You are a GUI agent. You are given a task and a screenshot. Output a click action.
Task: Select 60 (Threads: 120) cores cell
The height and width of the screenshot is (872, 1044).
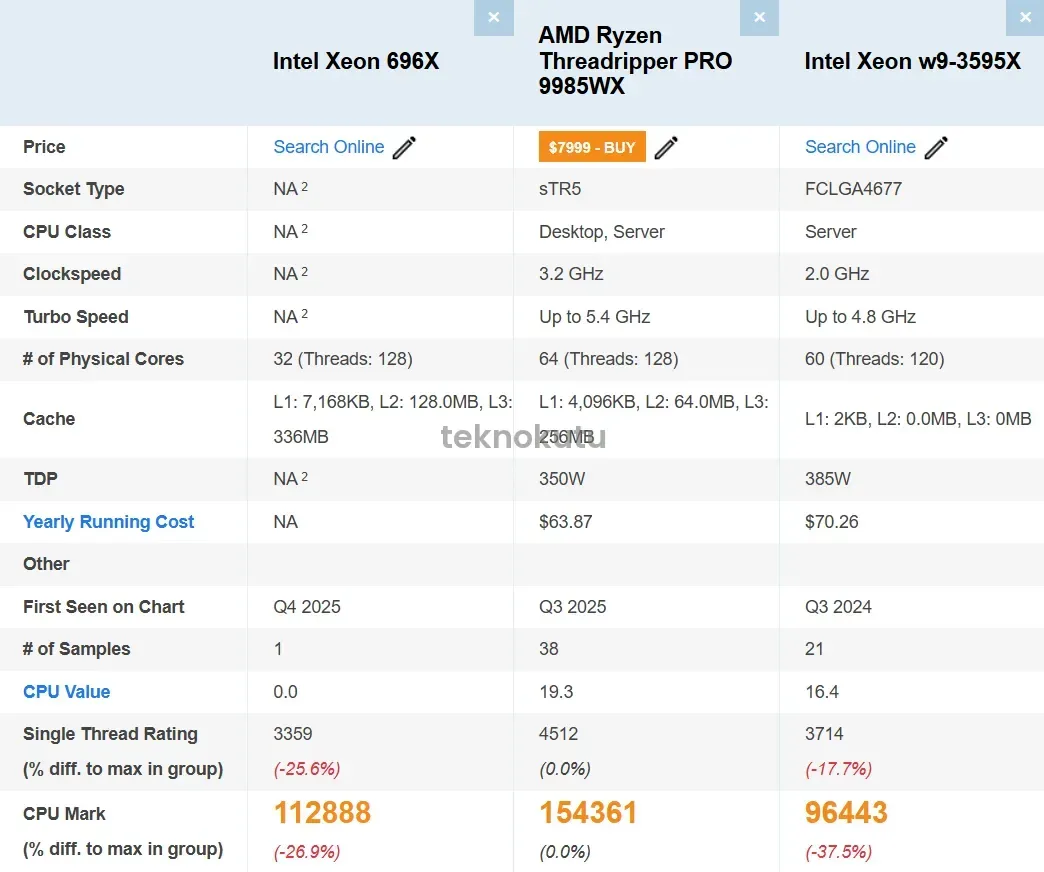(875, 359)
